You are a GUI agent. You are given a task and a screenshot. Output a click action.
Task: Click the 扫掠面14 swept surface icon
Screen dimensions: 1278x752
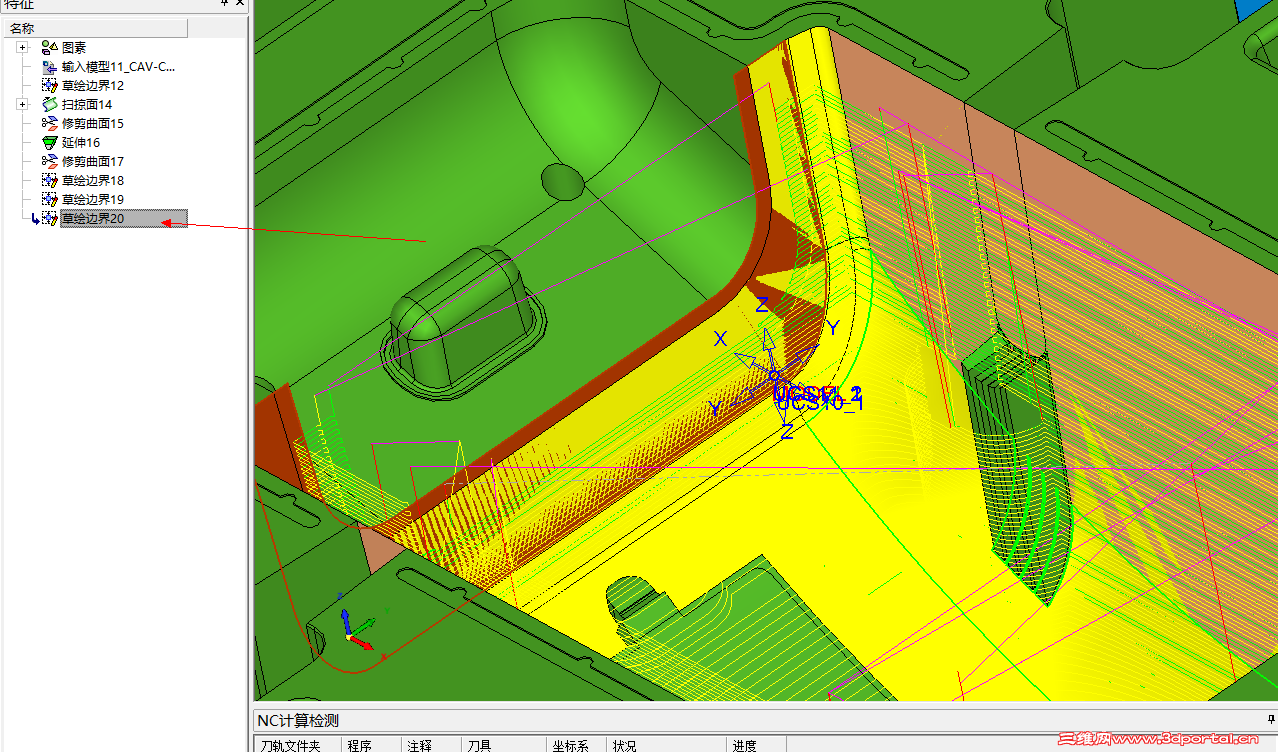pyautogui.click(x=50, y=104)
